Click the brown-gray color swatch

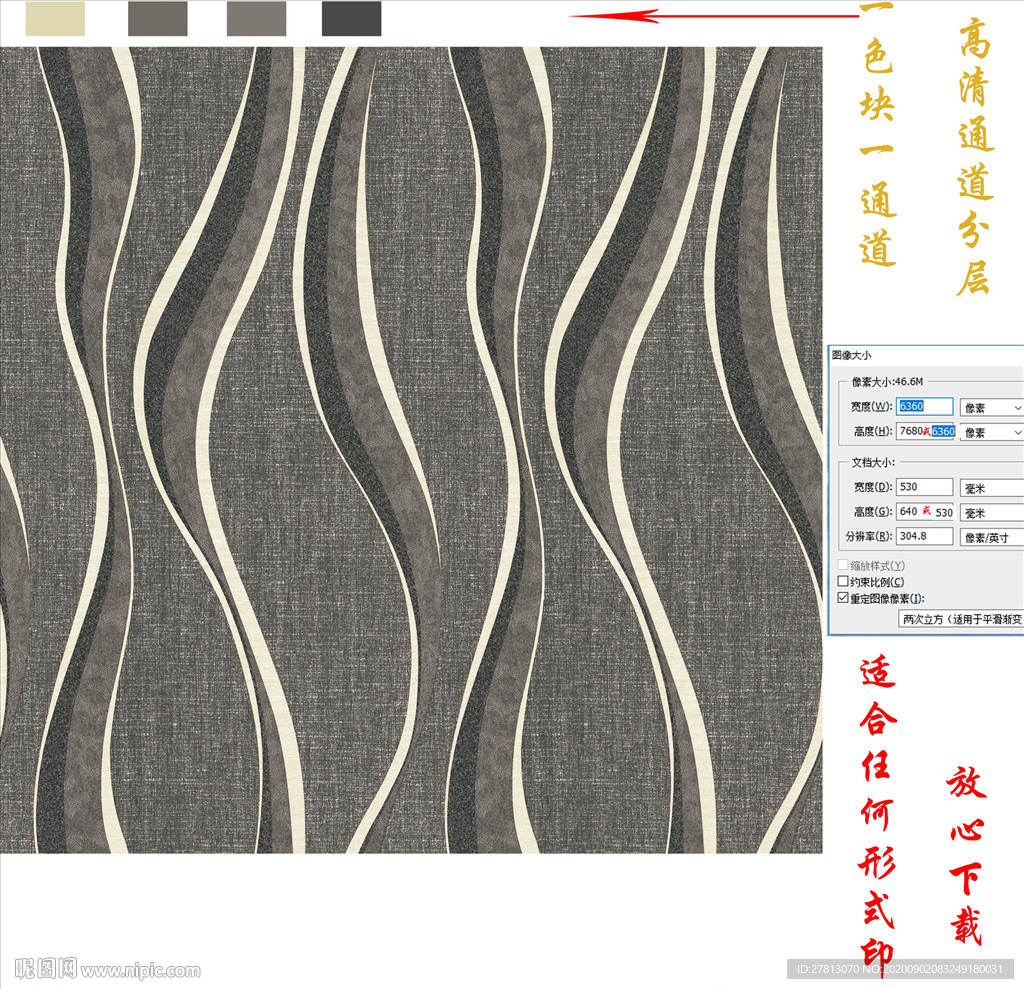[157, 18]
